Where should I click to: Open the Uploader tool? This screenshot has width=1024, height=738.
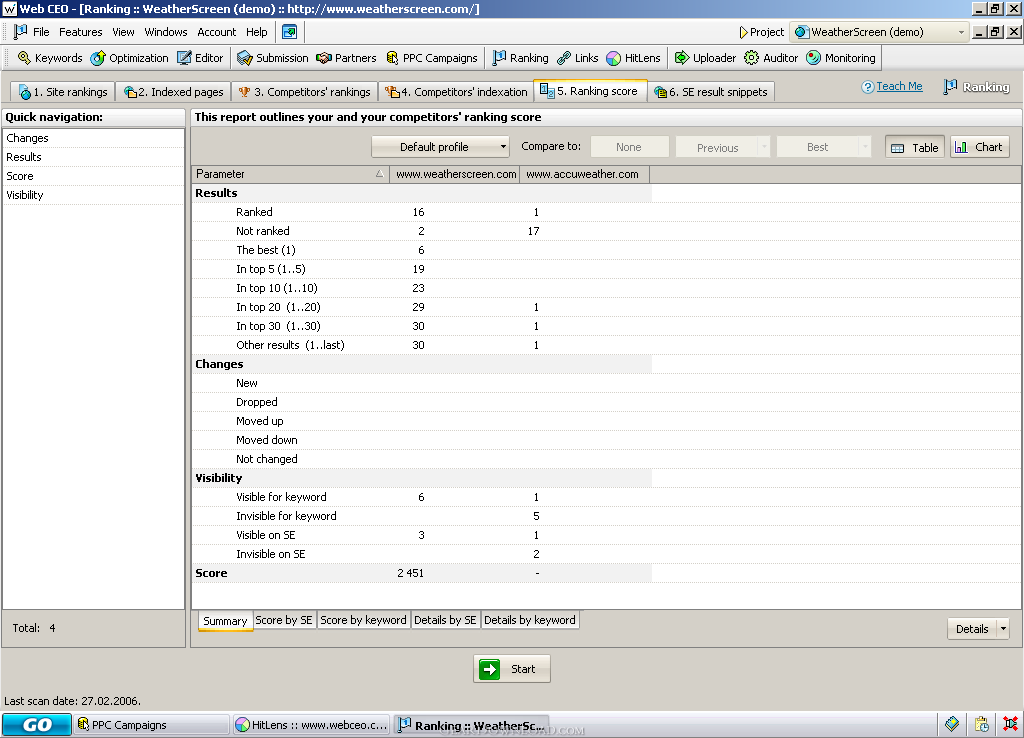[705, 58]
